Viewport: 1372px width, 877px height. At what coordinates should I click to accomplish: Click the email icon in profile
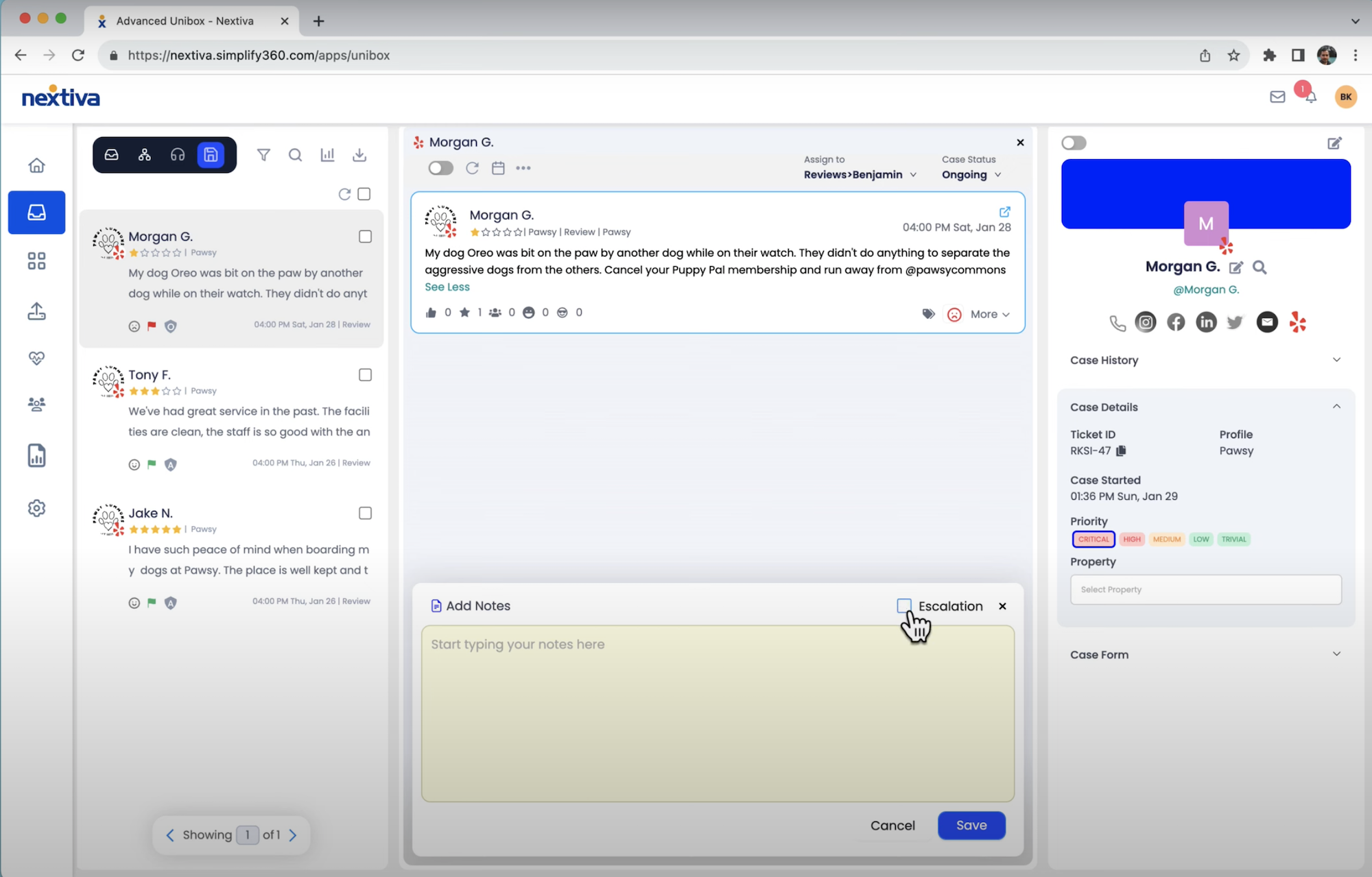coord(1267,322)
